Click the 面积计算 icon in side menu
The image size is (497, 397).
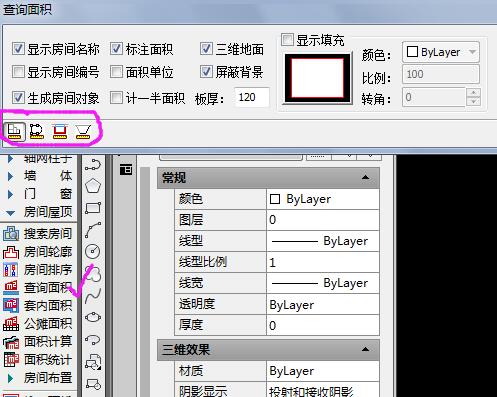(11, 342)
